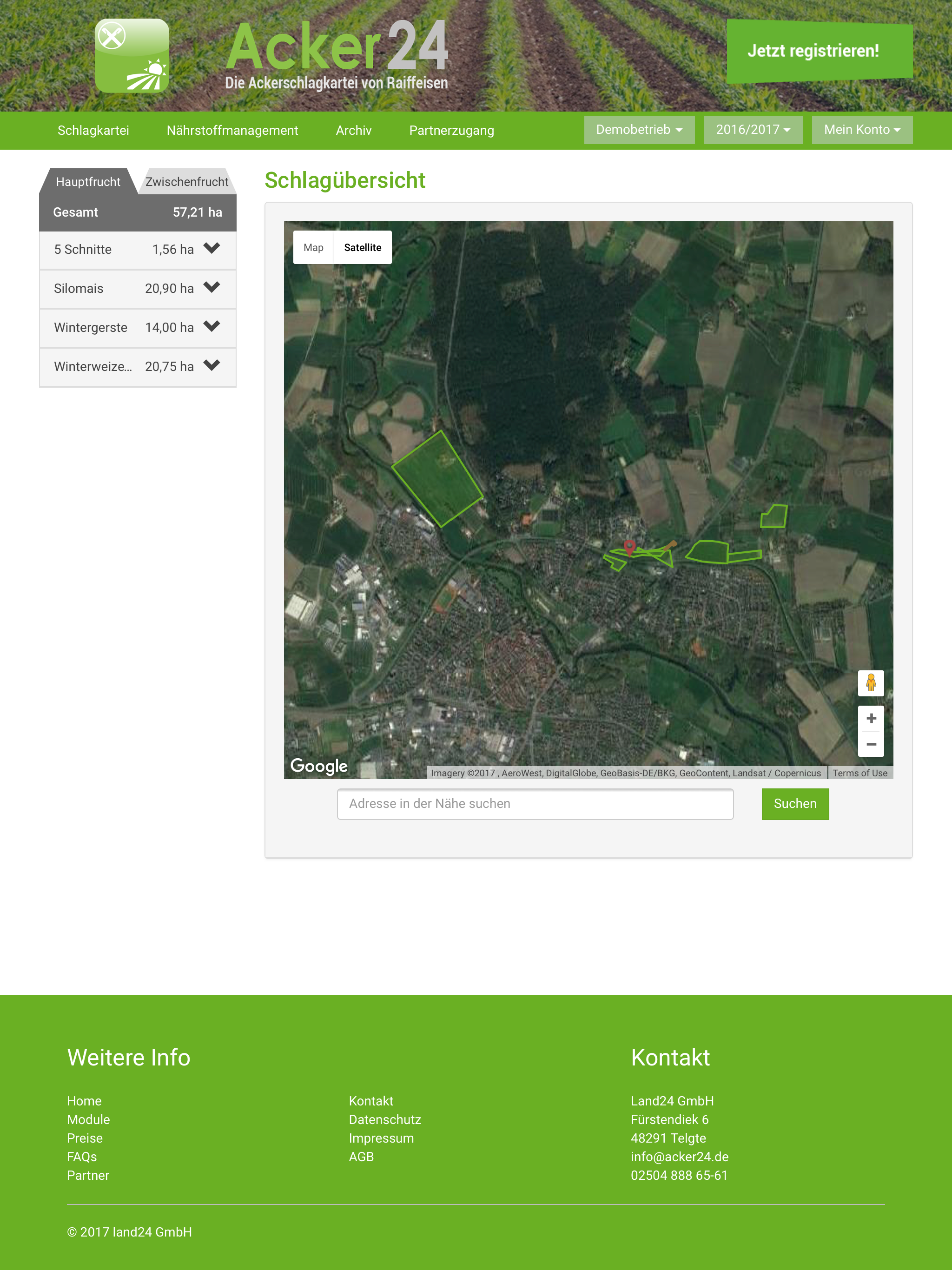Click the Silomais 20,90 ha value
The image size is (952, 1270).
pyautogui.click(x=169, y=289)
